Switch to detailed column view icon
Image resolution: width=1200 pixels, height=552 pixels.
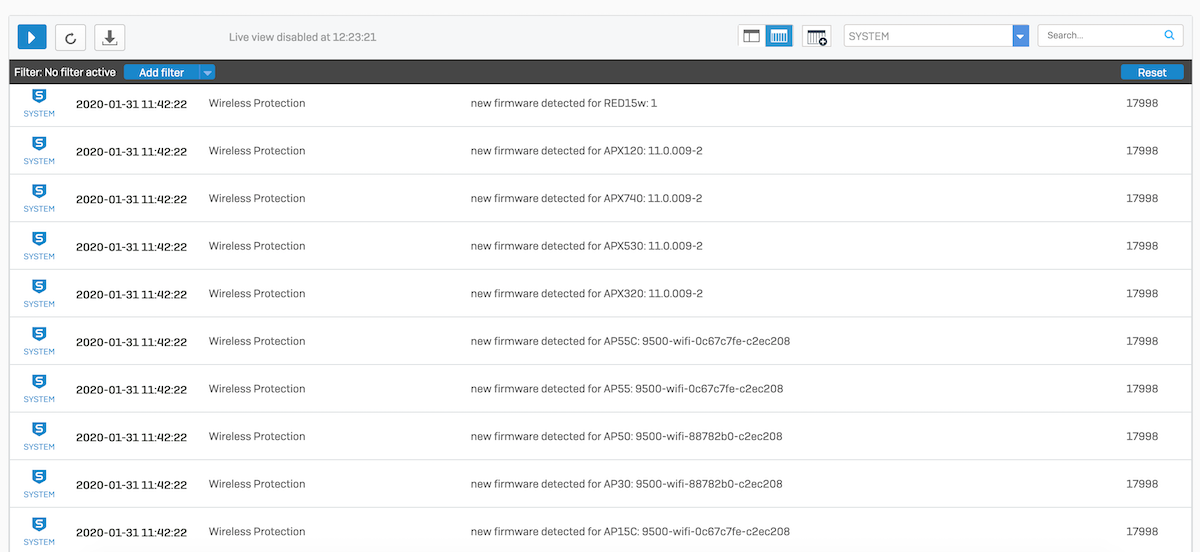(779, 36)
